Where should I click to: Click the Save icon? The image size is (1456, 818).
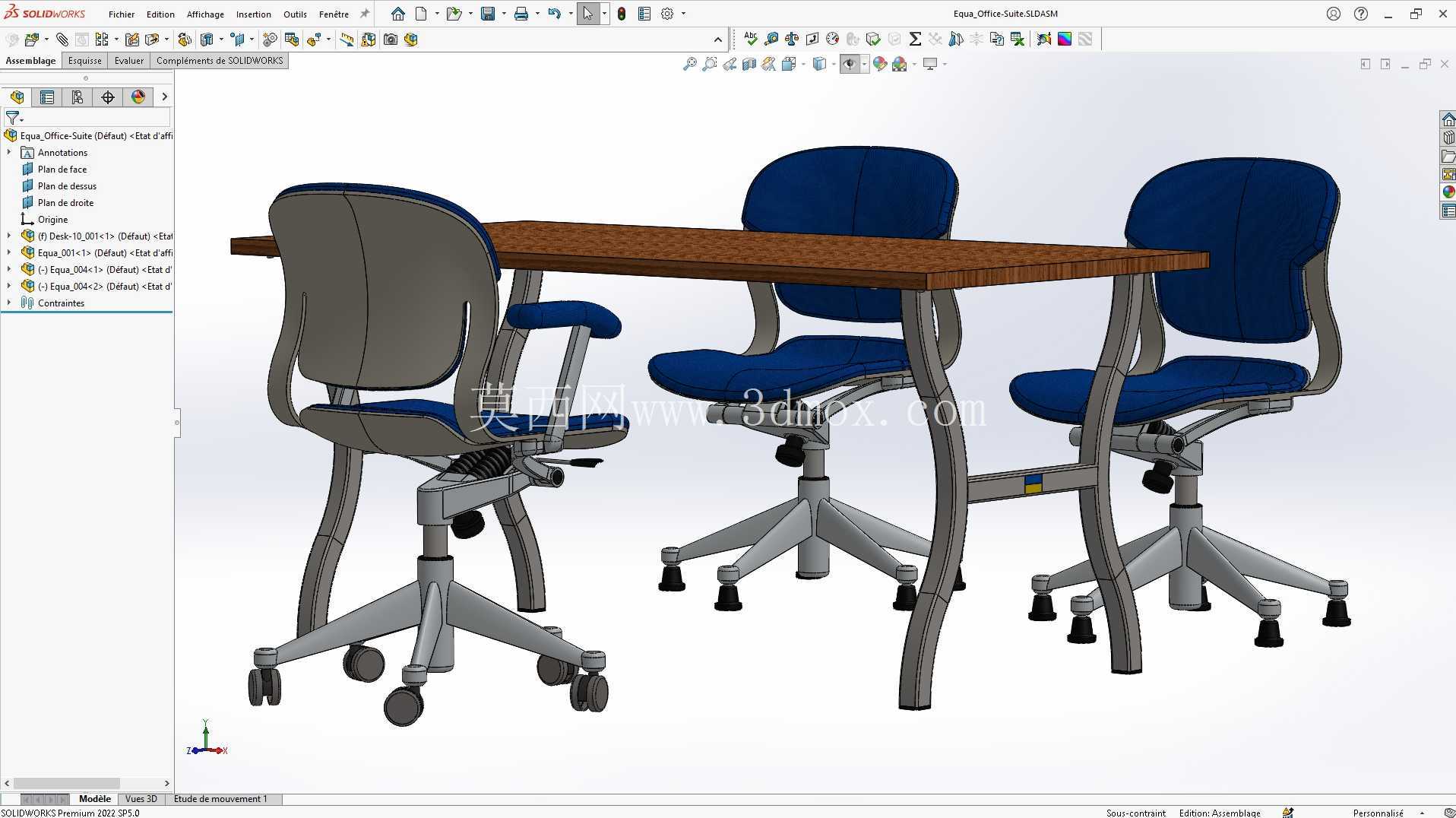488,14
